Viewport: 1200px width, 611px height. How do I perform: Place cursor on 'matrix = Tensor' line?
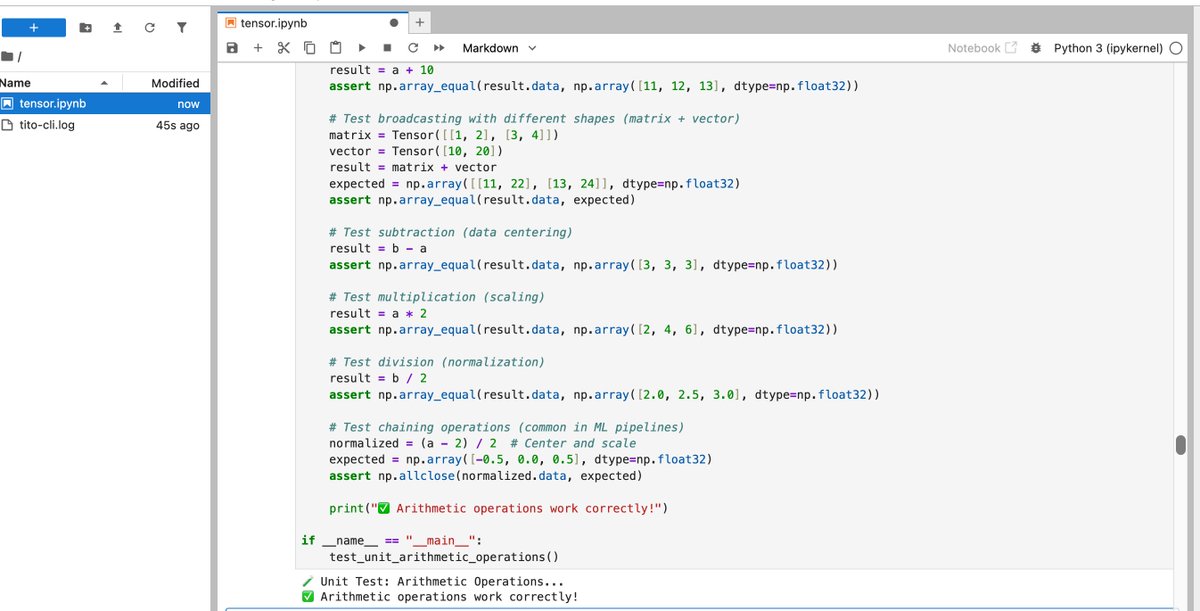(443, 135)
